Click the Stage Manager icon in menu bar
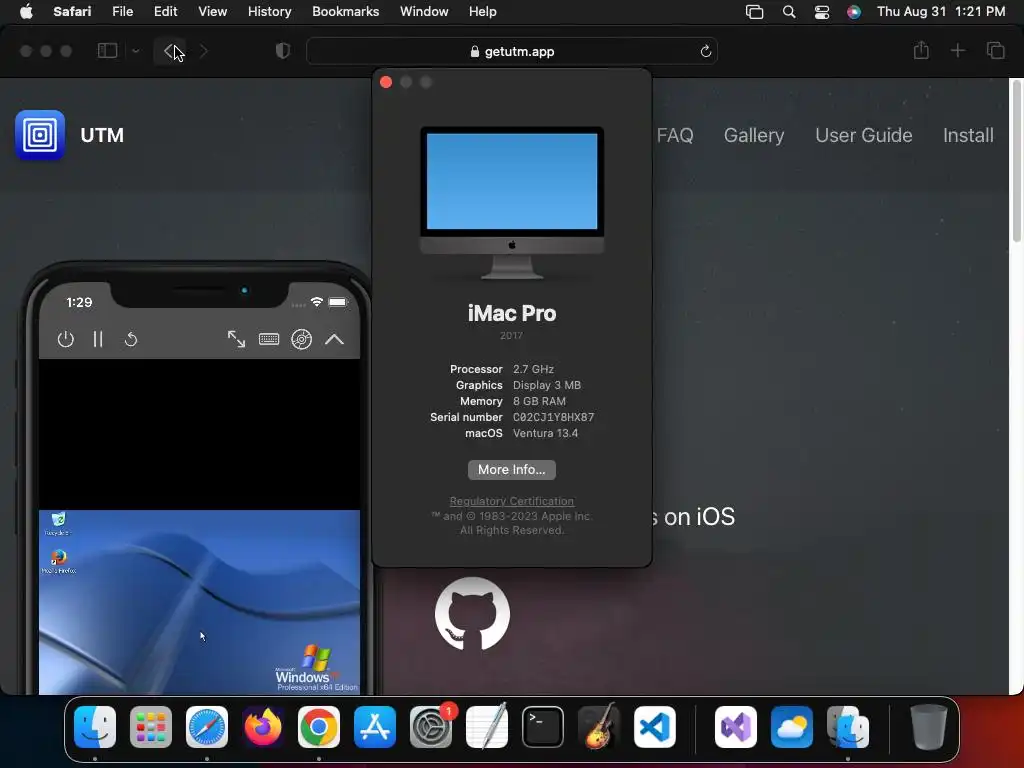The height and width of the screenshot is (768, 1024). (x=754, y=12)
